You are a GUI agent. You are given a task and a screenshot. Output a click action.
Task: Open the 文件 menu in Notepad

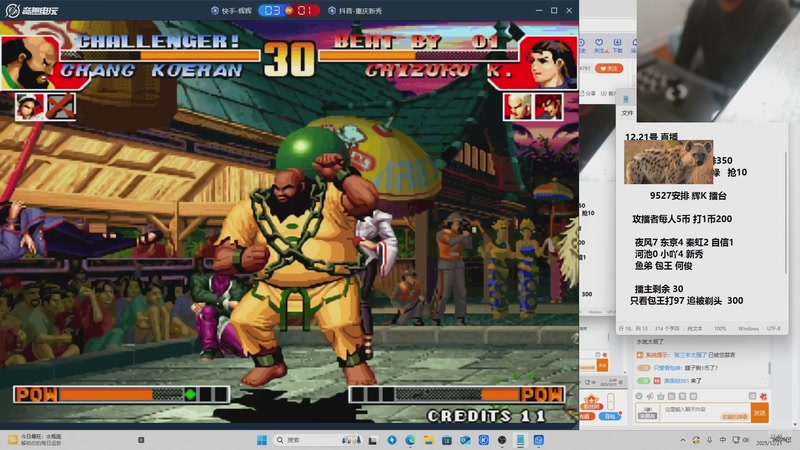628,113
